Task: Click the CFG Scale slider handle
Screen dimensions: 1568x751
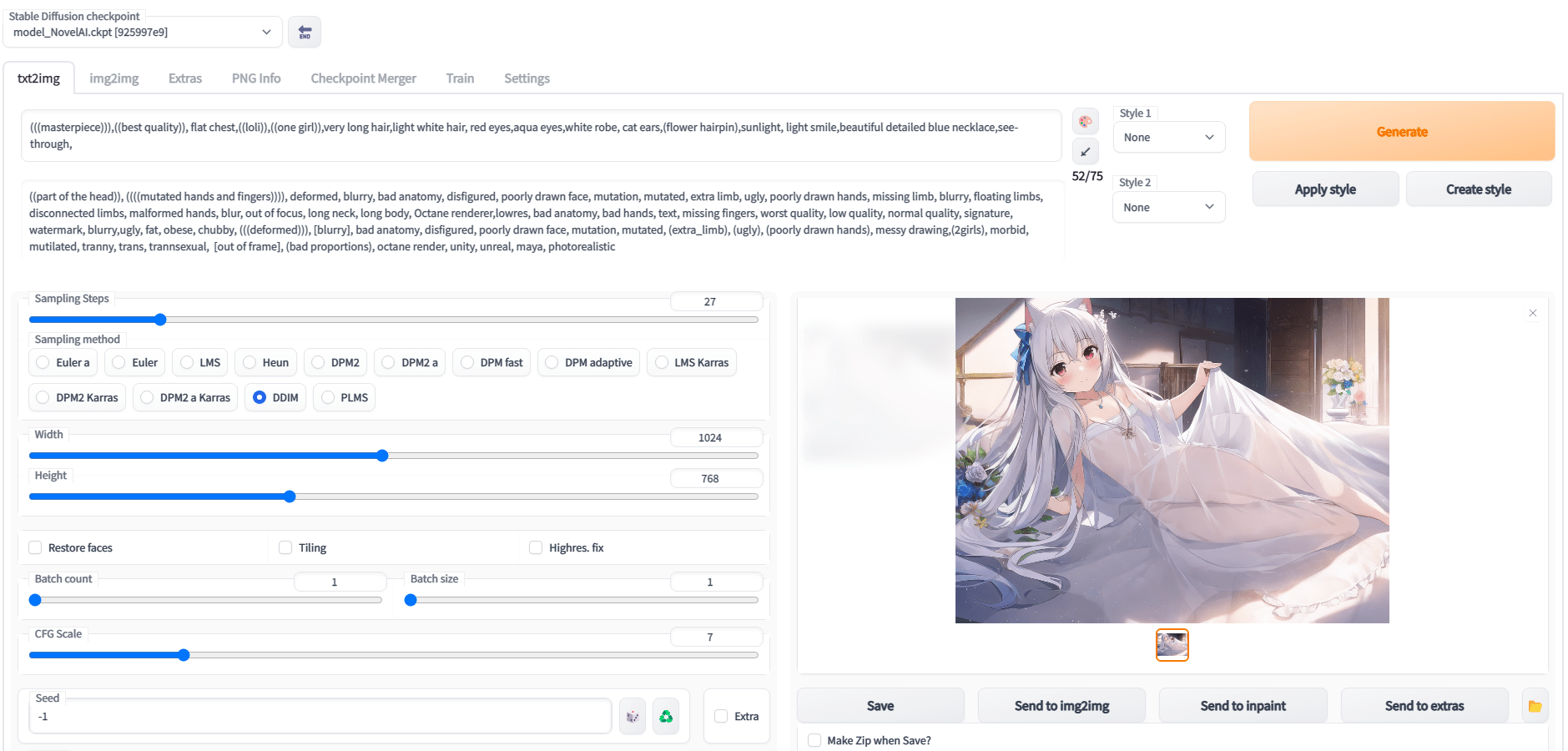Action: point(184,655)
